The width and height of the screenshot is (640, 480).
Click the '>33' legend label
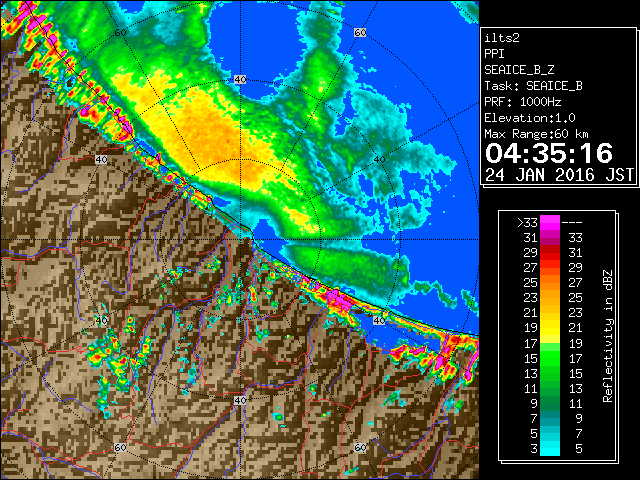[527, 223]
